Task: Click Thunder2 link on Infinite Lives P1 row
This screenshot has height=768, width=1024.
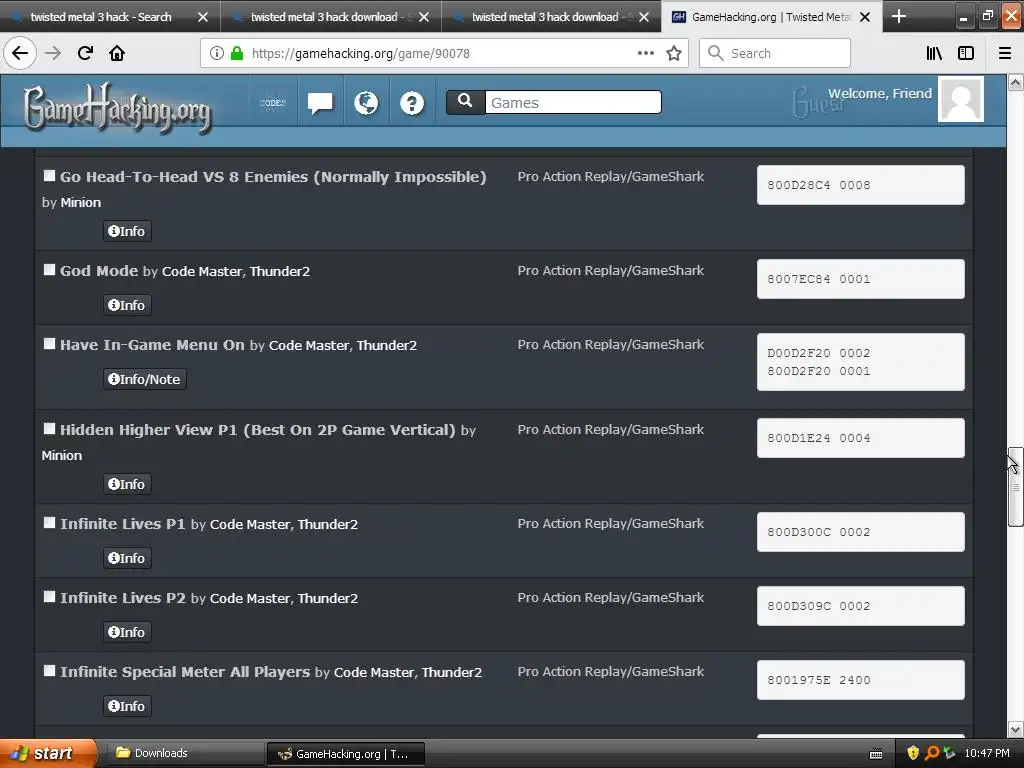Action: (x=328, y=524)
